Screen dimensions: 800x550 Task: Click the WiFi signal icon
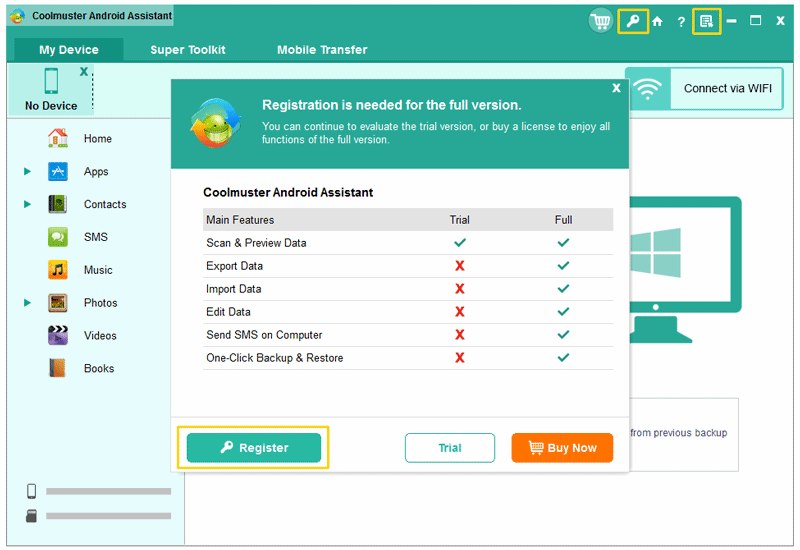click(x=647, y=89)
